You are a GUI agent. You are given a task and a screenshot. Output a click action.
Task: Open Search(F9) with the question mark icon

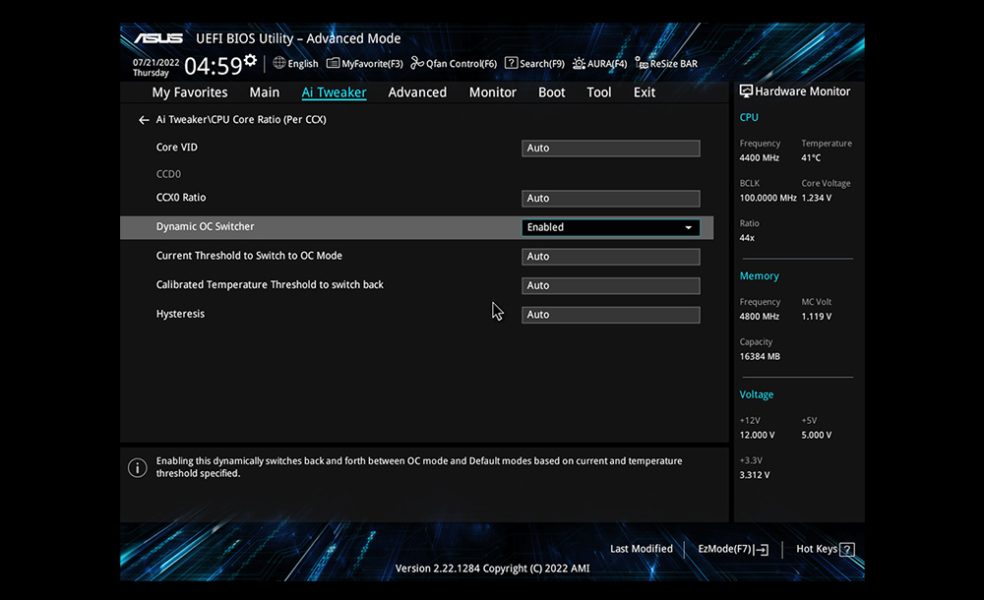point(511,63)
